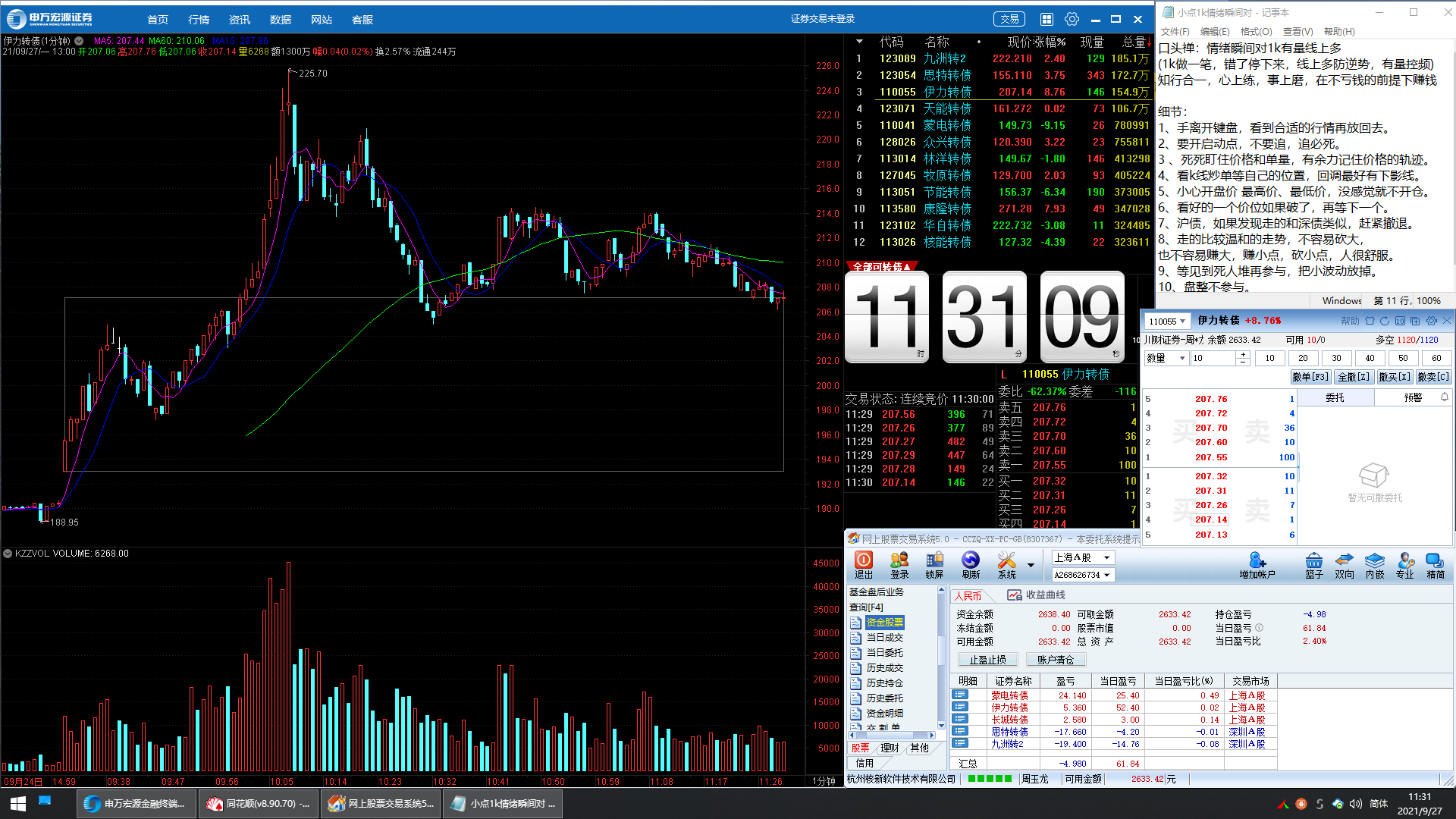Click 撤单[F3] cancel order button
Viewport: 1456px width, 819px height.
1310,377
